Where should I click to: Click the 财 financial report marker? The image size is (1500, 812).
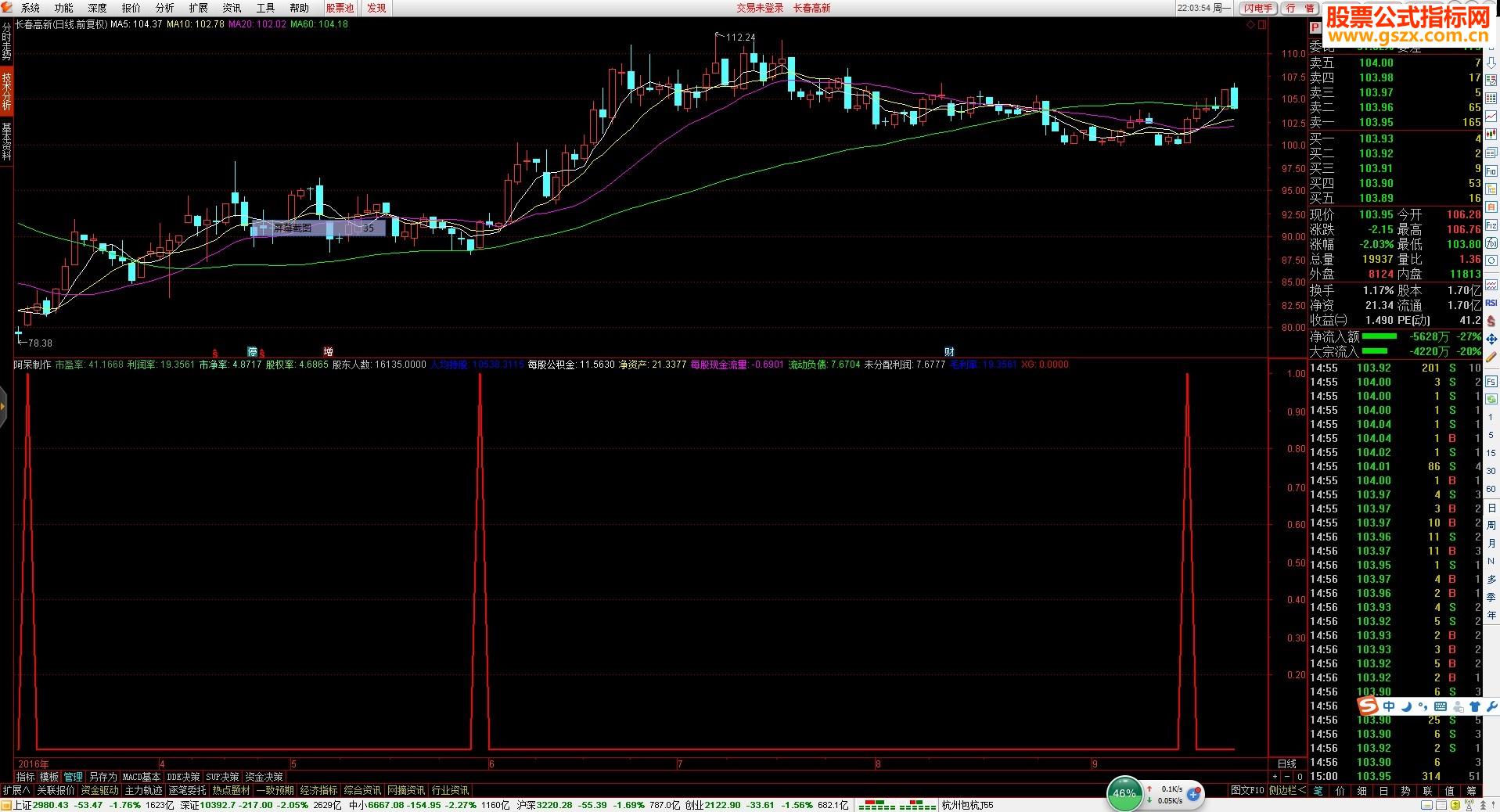pyautogui.click(x=949, y=351)
